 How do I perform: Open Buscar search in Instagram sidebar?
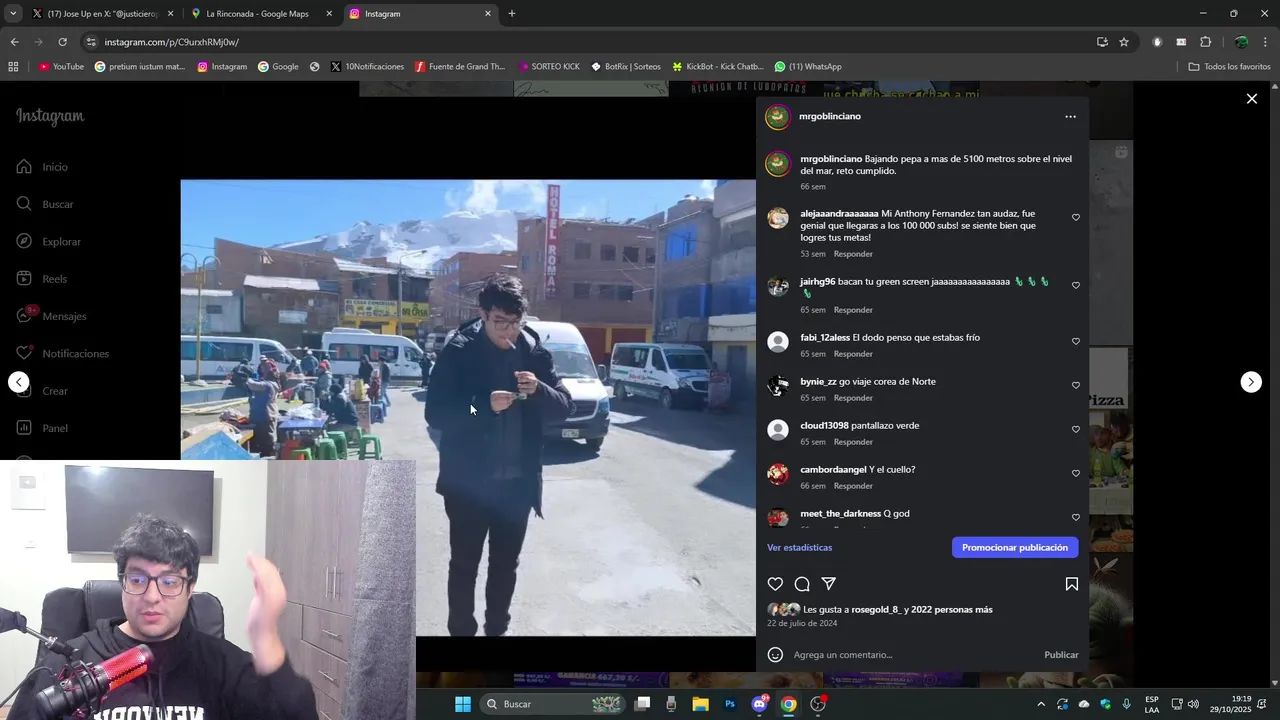pos(45,204)
